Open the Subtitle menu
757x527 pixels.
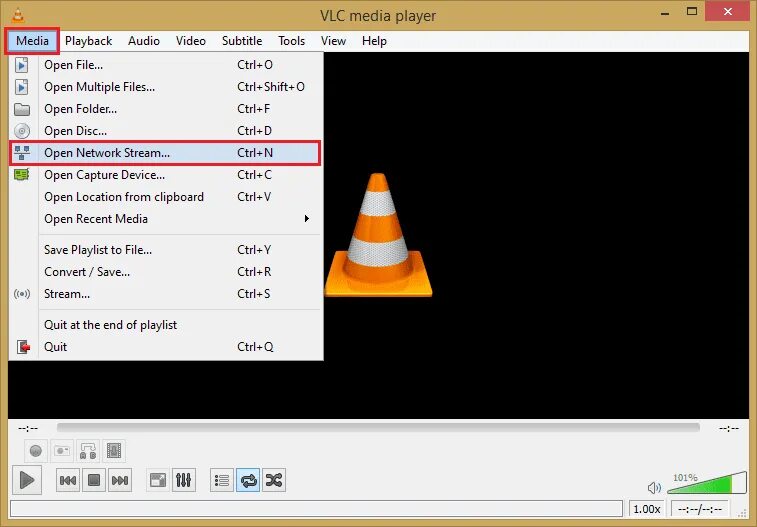click(x=242, y=41)
